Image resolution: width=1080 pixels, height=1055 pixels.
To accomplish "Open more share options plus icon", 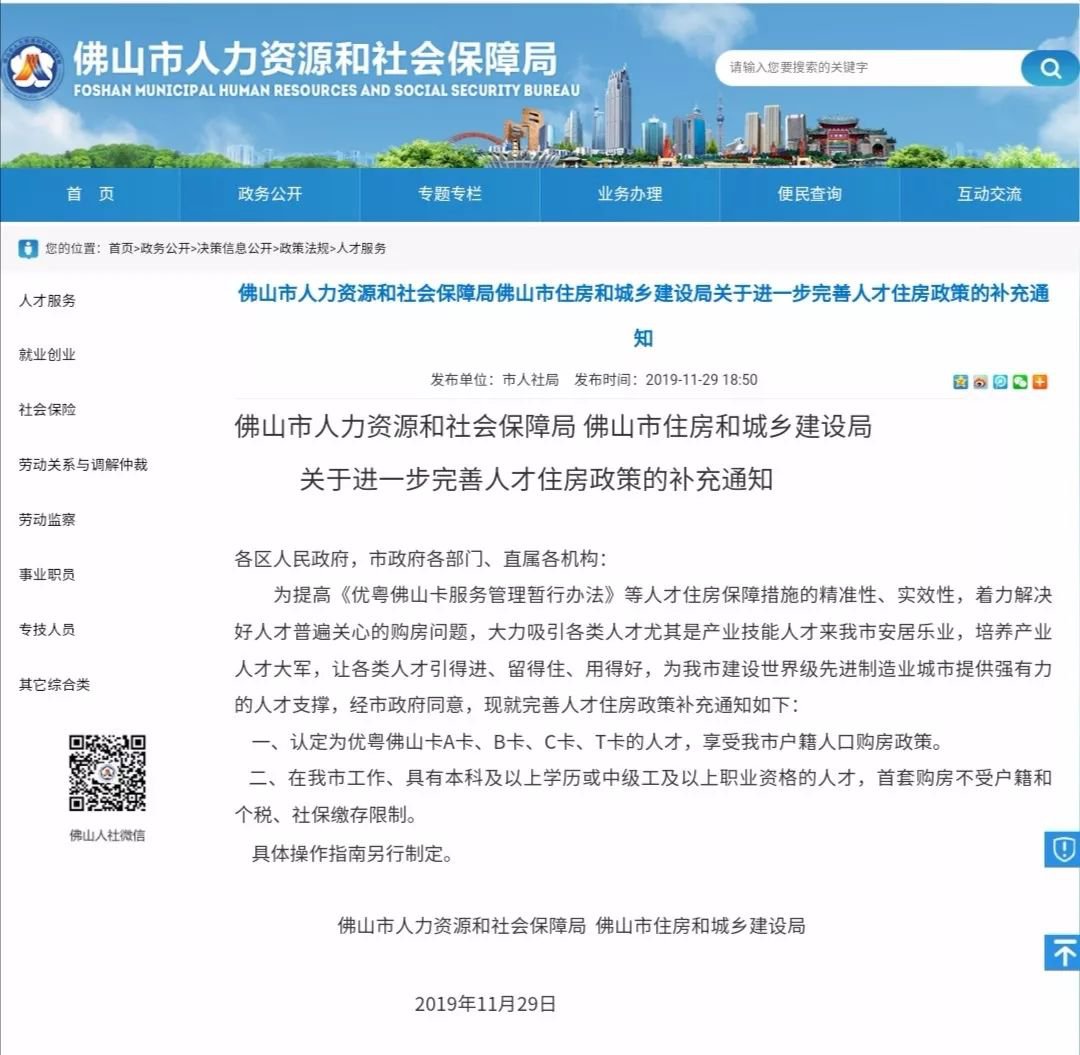I will (1040, 382).
